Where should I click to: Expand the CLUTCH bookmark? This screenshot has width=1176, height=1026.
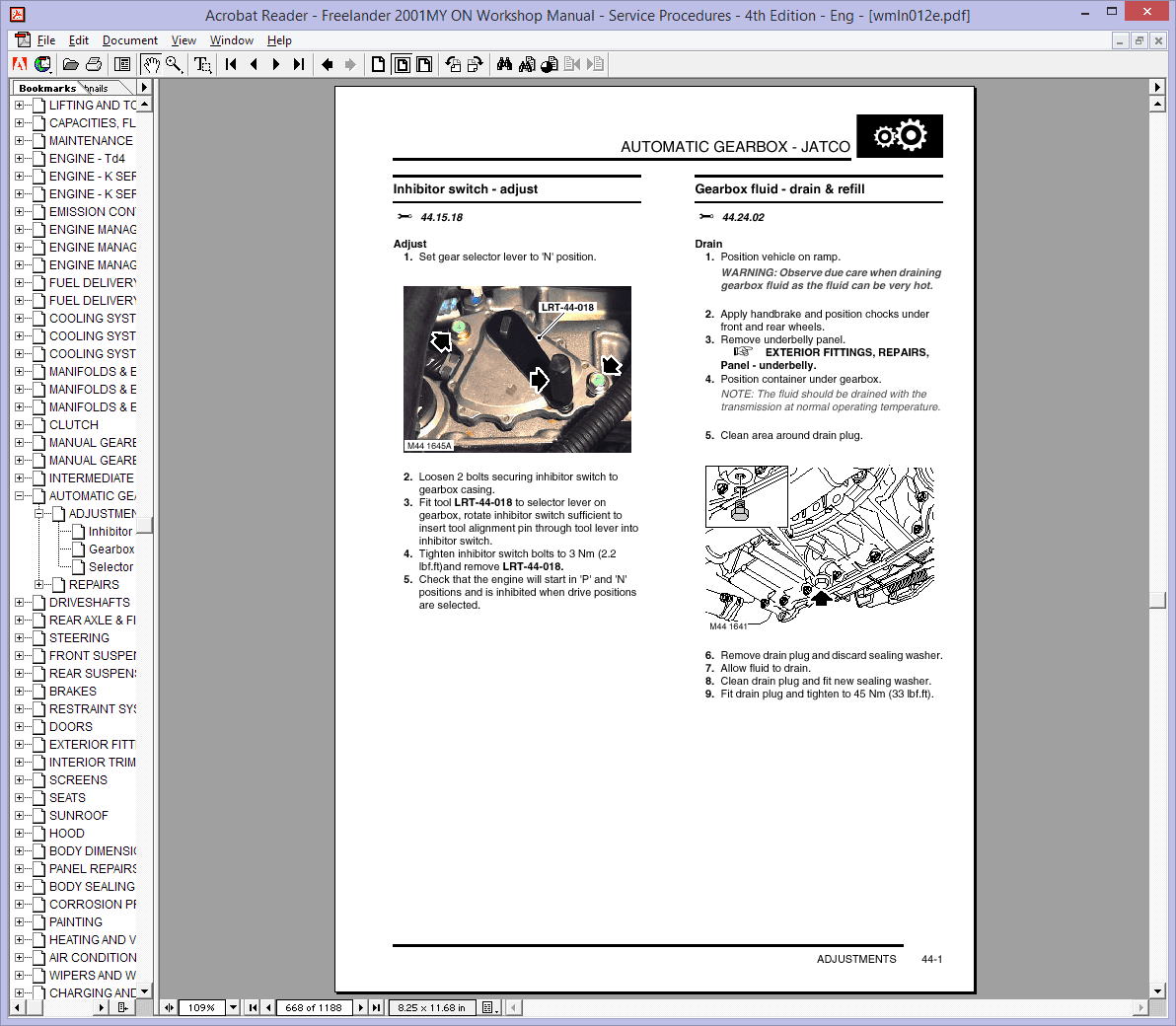(20, 424)
